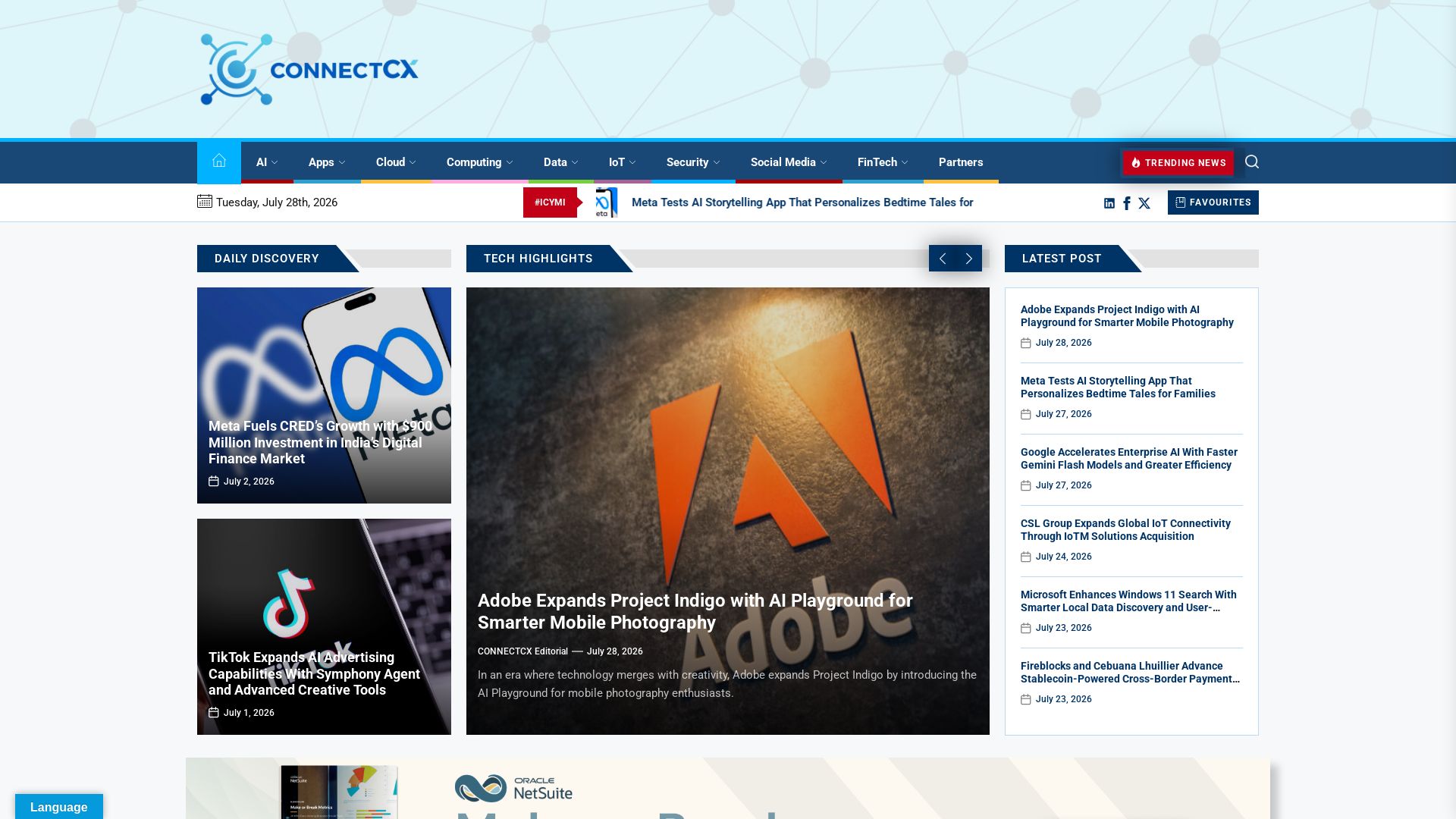Open the ticker headline about Meta storytelling app
Image resolution: width=1456 pixels, height=819 pixels.
coord(802,202)
